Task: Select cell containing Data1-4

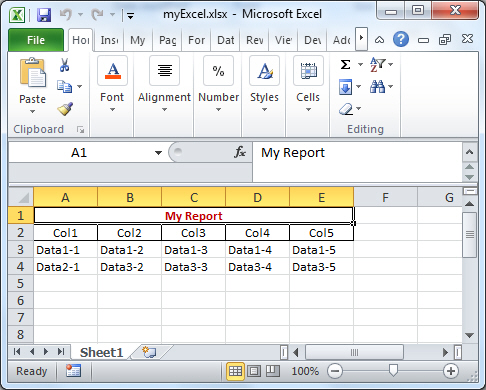Action: [257, 250]
